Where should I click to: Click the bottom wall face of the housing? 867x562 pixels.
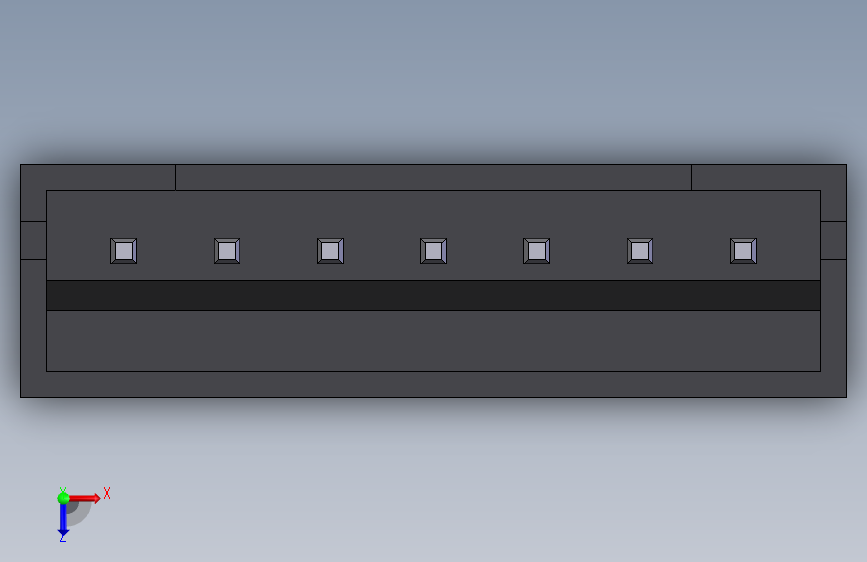[x=434, y=384]
